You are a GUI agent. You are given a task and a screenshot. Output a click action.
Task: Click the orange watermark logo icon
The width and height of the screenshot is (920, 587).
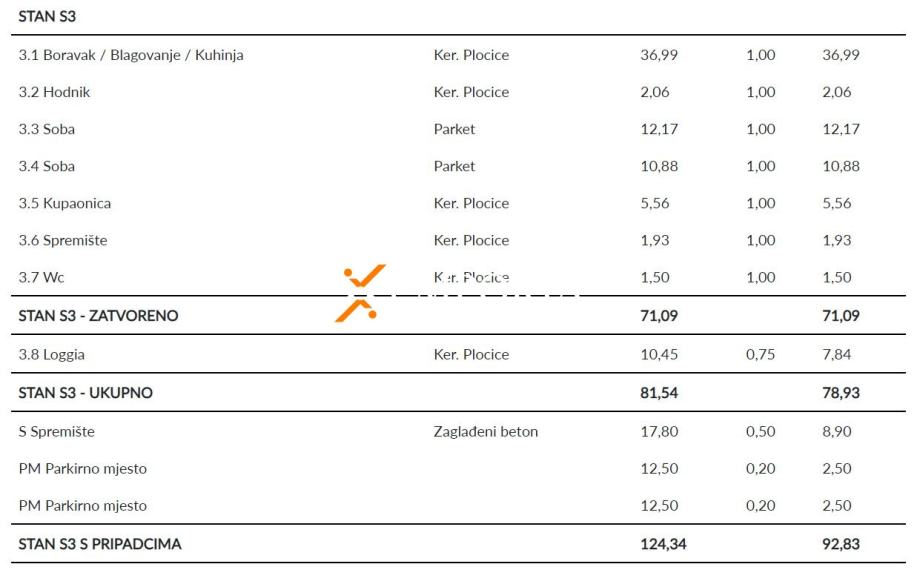tap(361, 293)
